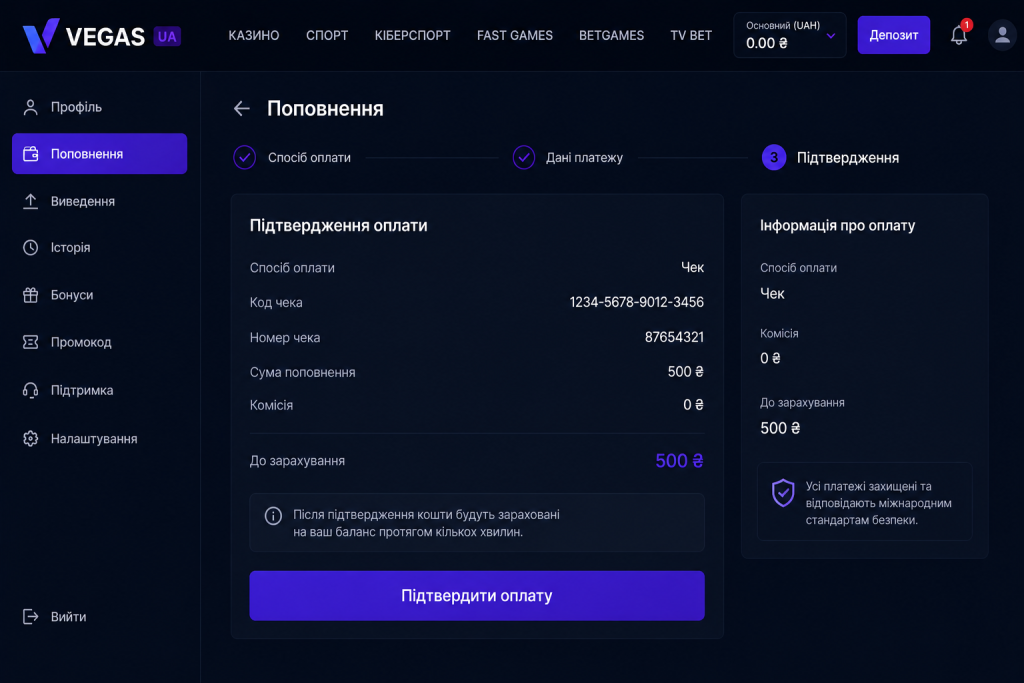Click the back arrow beside Поповнення
1024x683 pixels.
[x=242, y=108]
